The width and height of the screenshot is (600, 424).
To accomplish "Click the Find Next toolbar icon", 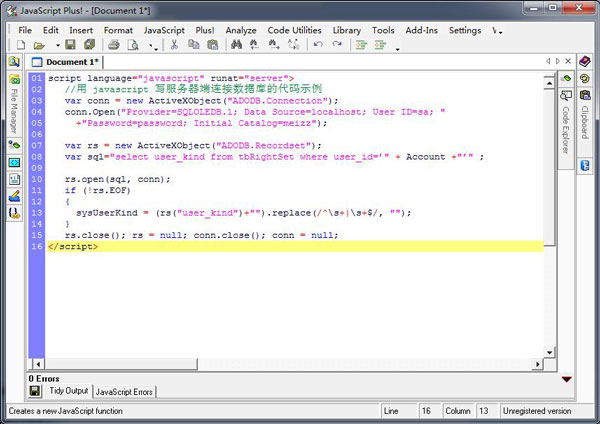I will click(x=274, y=45).
